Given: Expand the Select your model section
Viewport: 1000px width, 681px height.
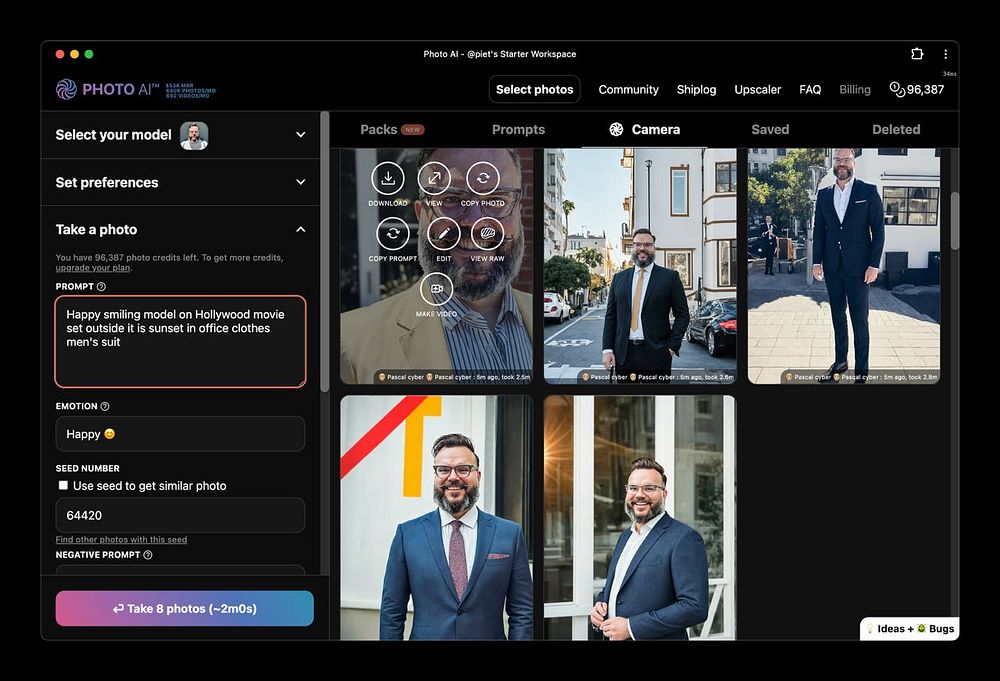Looking at the screenshot, I should [180, 135].
